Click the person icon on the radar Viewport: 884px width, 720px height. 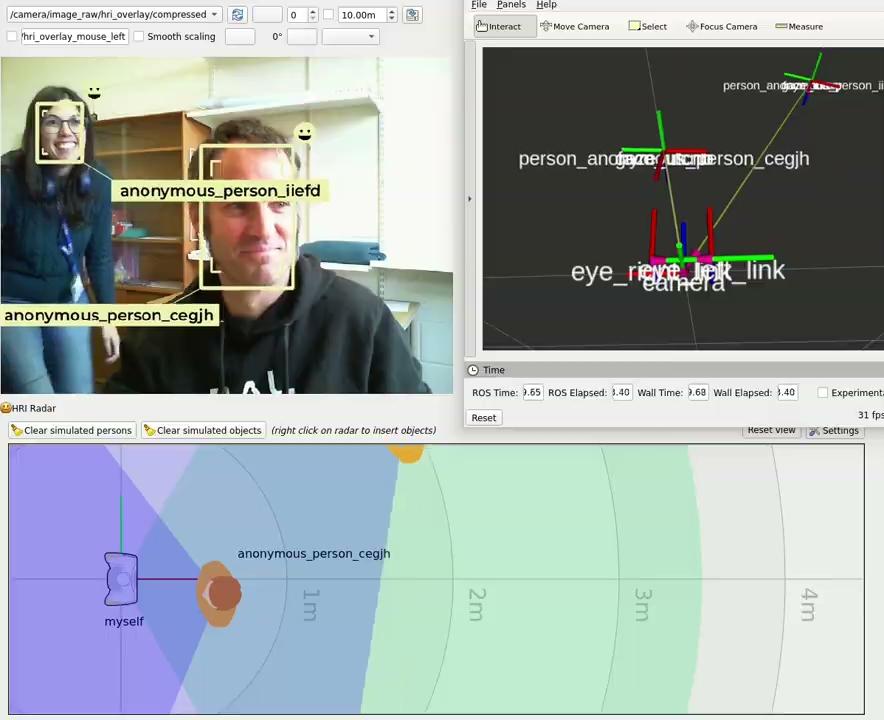click(218, 593)
